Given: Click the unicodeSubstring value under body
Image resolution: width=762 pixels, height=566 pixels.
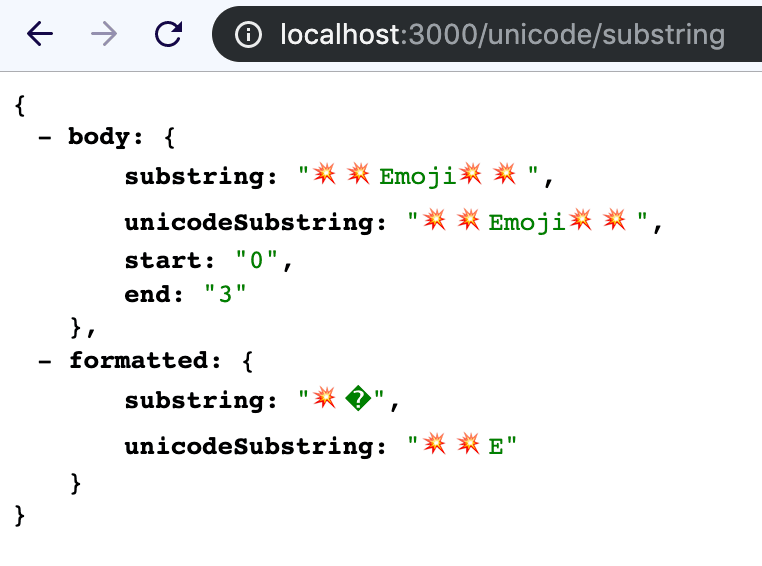Looking at the screenshot, I should (x=528, y=221).
